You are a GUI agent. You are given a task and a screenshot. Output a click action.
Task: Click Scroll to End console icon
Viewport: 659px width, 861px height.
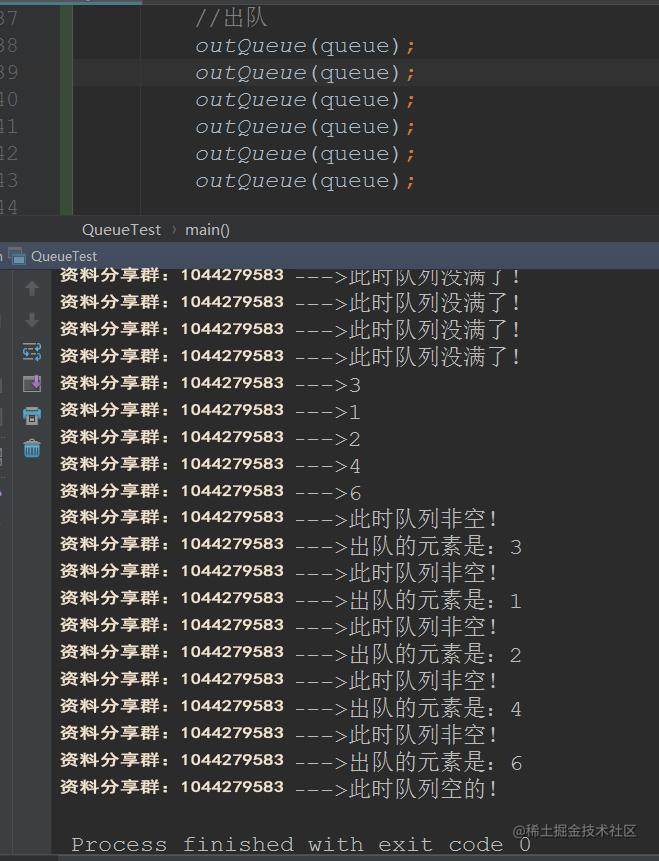pyautogui.click(x=32, y=383)
